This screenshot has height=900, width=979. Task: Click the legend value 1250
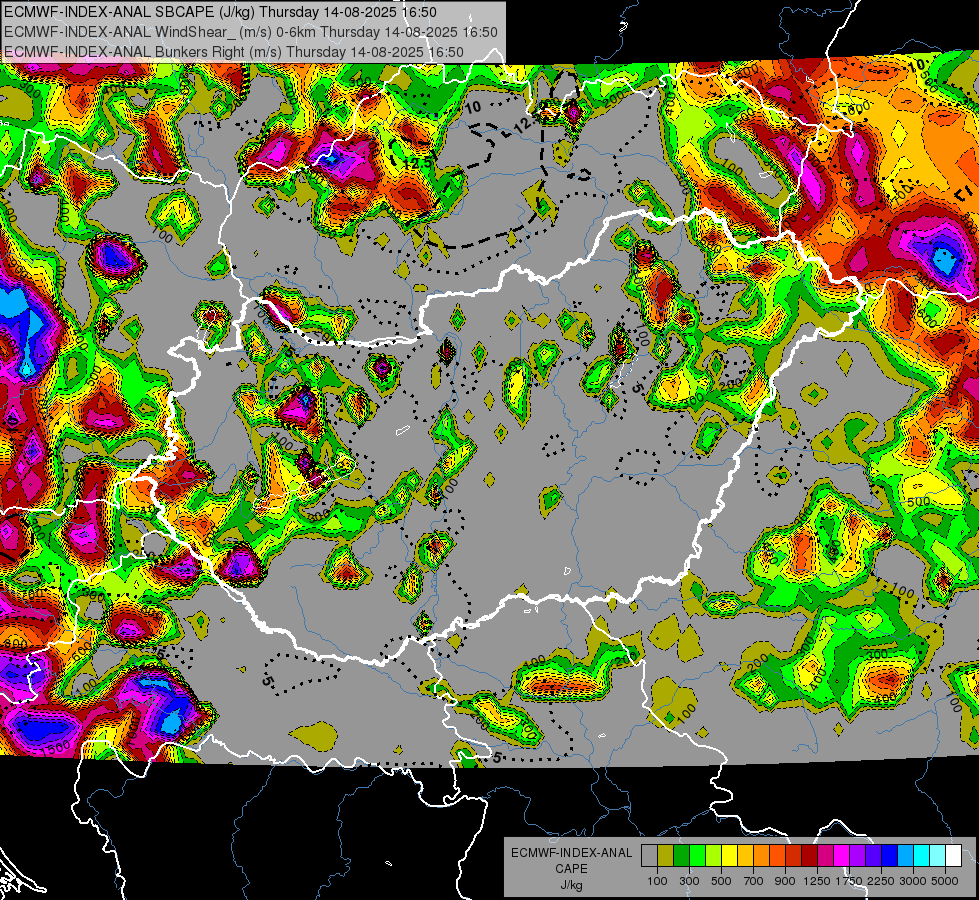(x=817, y=881)
